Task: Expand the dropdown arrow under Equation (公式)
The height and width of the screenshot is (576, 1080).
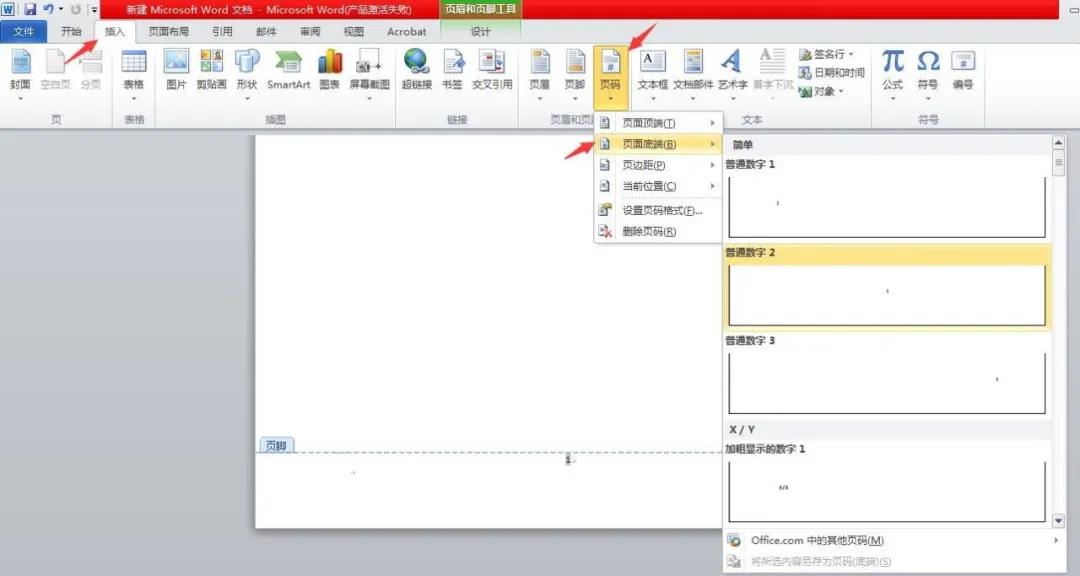Action: click(x=893, y=99)
